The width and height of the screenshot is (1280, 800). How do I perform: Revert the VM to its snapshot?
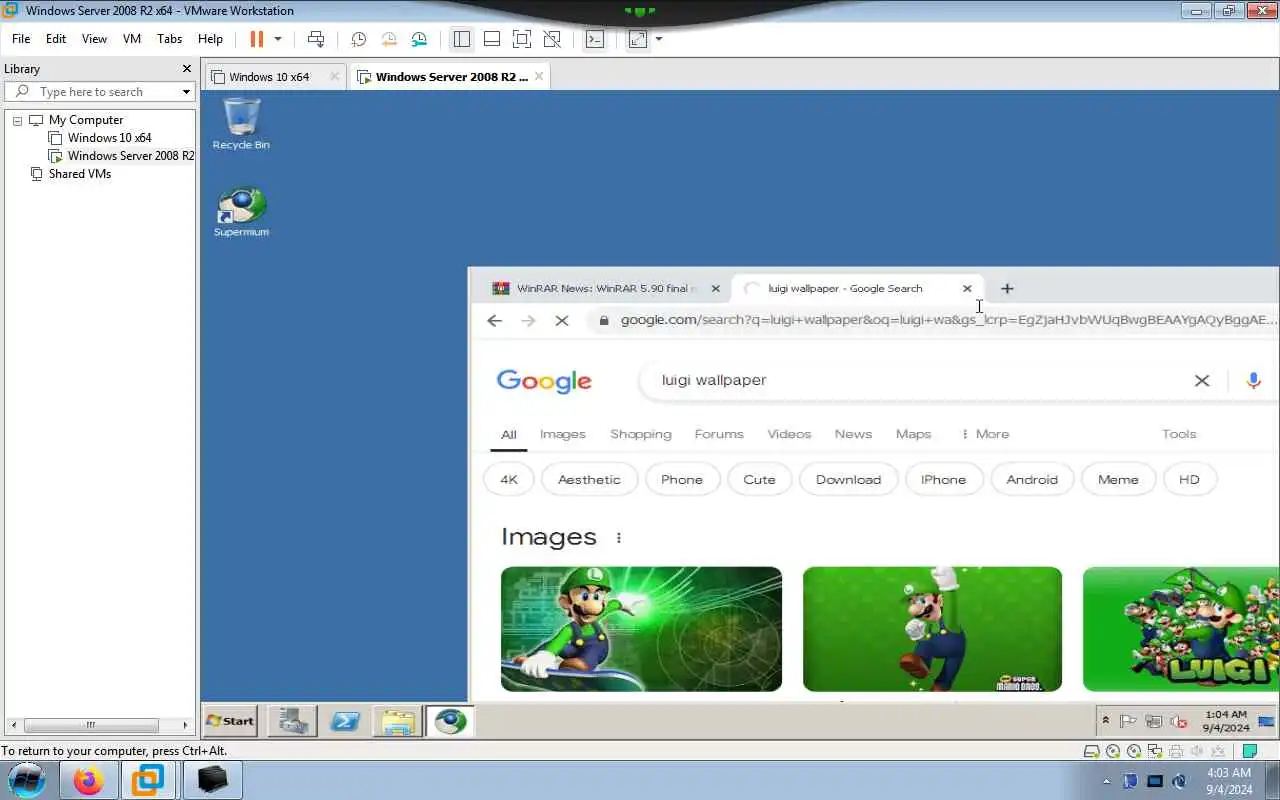389,39
